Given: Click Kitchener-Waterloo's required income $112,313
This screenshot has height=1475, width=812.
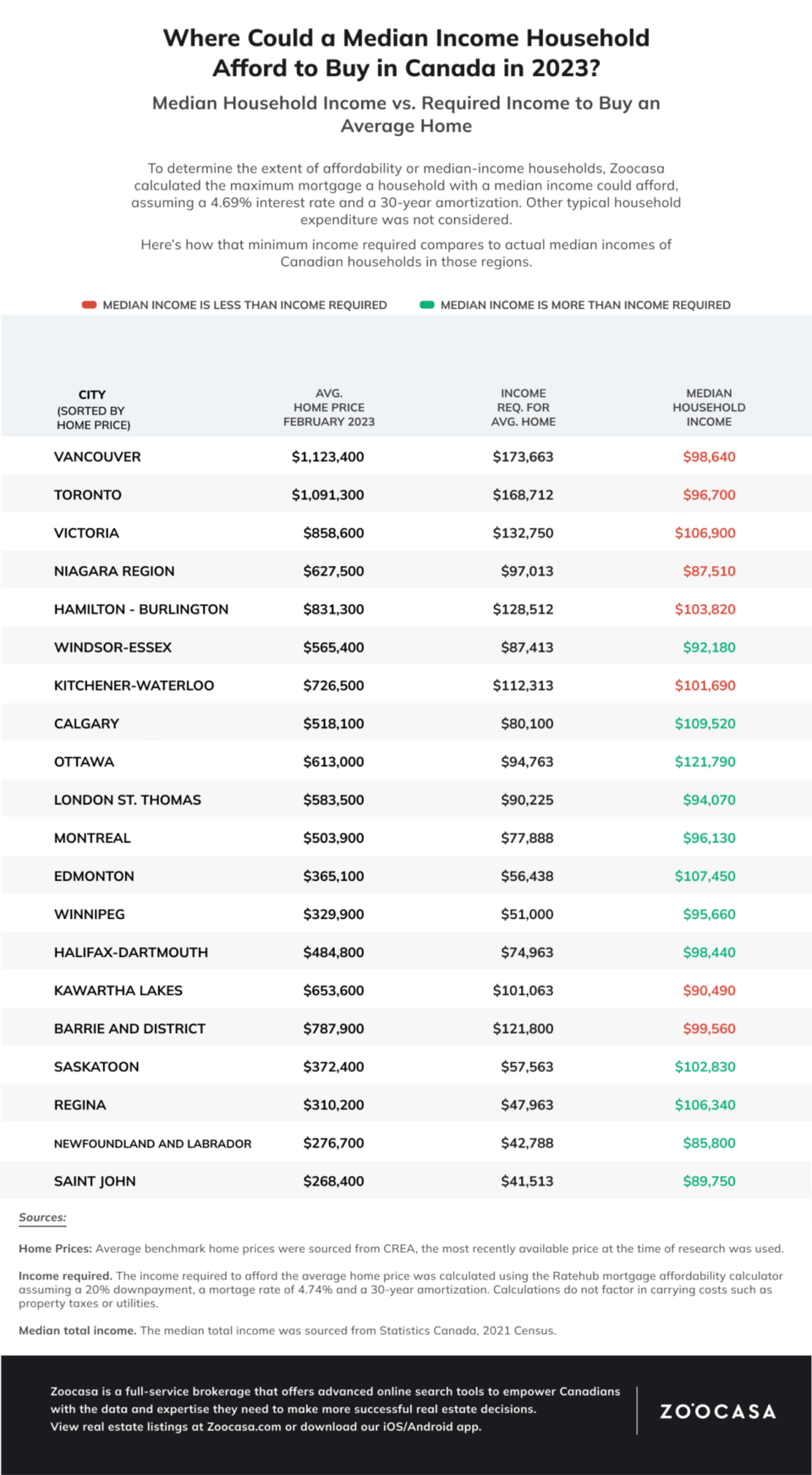Looking at the screenshot, I should click(524, 685).
